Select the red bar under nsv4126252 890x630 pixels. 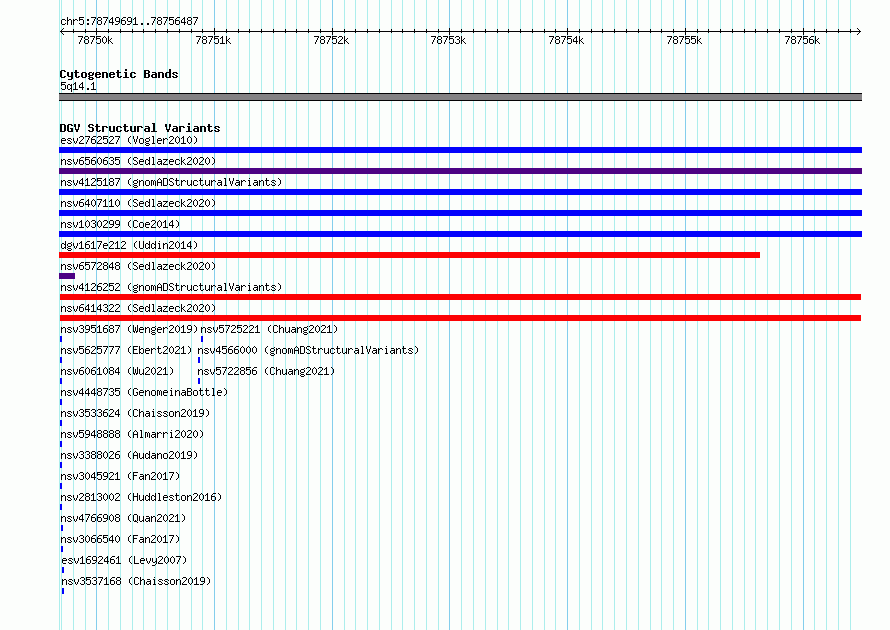pyautogui.click(x=460, y=297)
